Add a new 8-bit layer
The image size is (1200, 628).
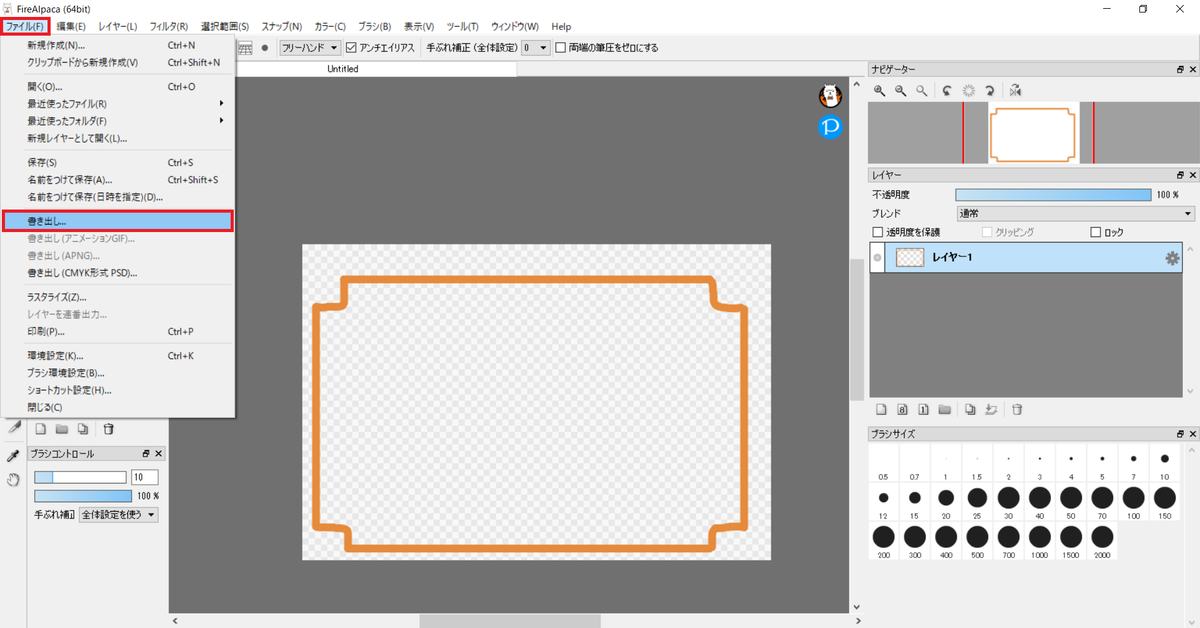[902, 409]
